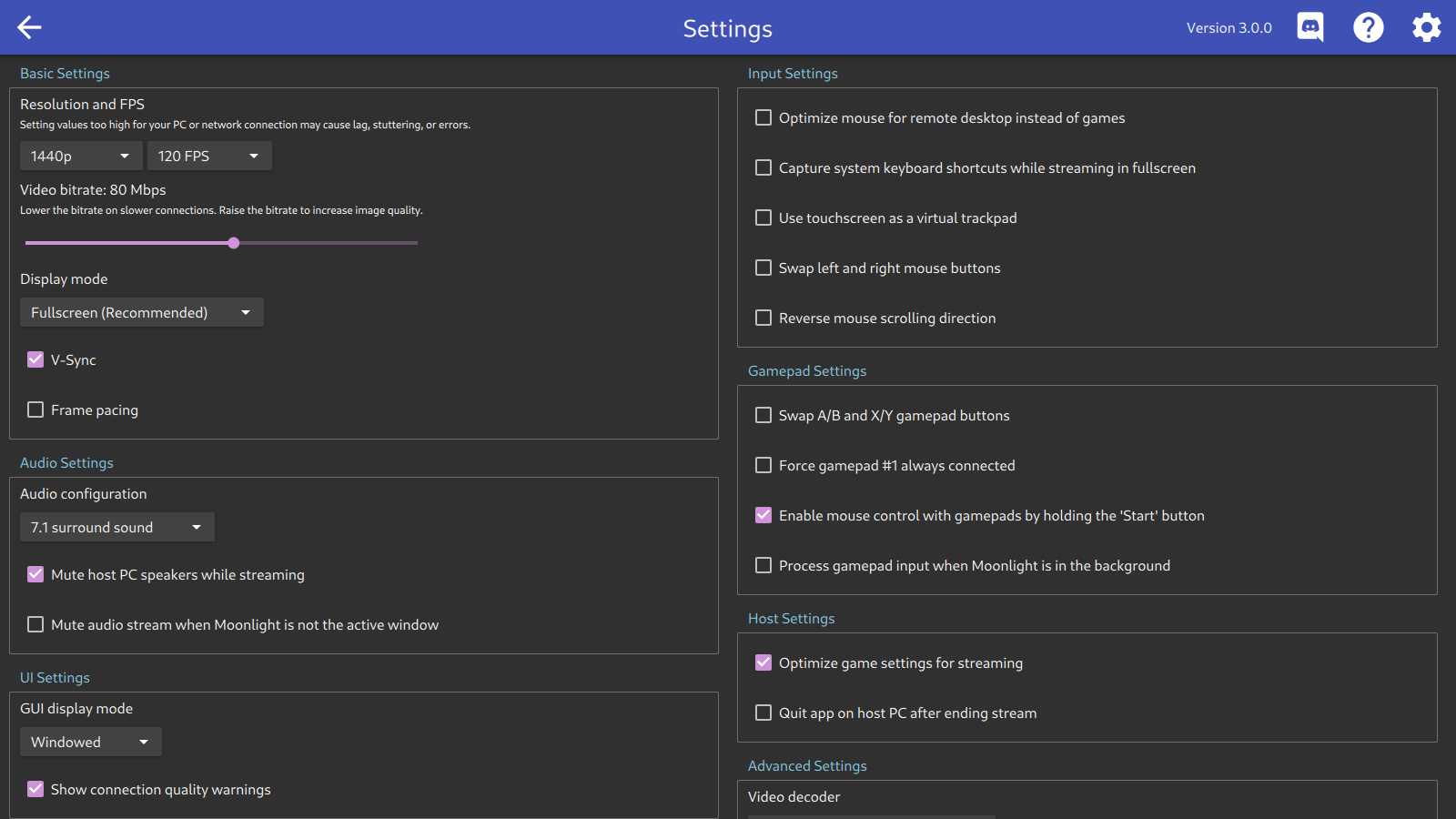Click the settings gear icon

[x=1426, y=27]
